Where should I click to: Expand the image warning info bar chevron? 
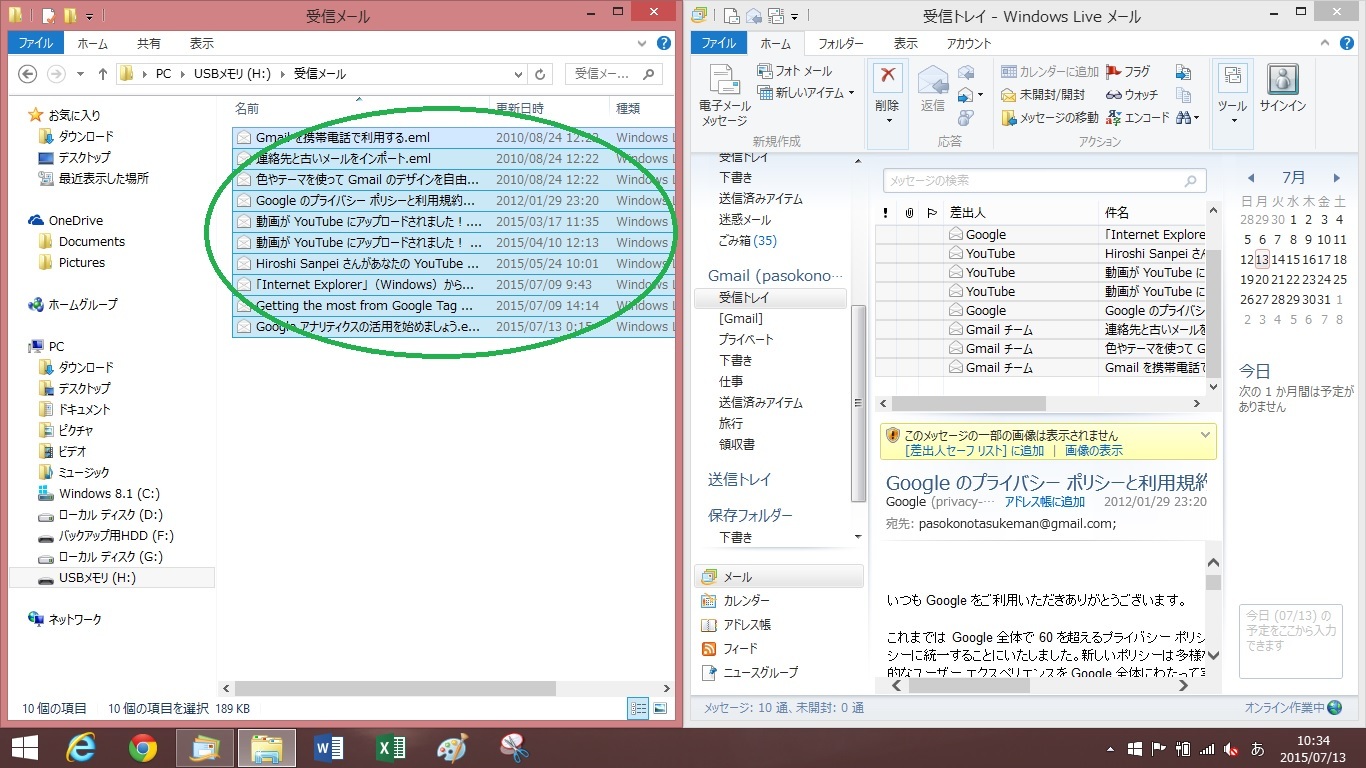[x=1205, y=436]
